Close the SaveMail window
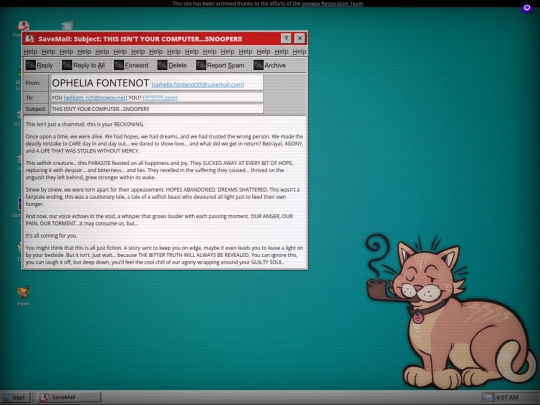 [x=300, y=38]
